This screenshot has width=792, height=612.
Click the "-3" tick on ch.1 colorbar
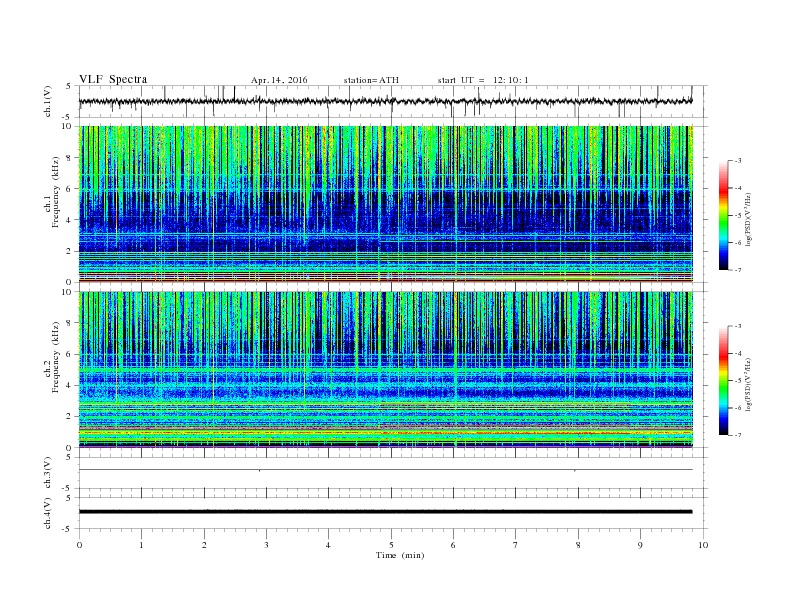pyautogui.click(x=737, y=161)
